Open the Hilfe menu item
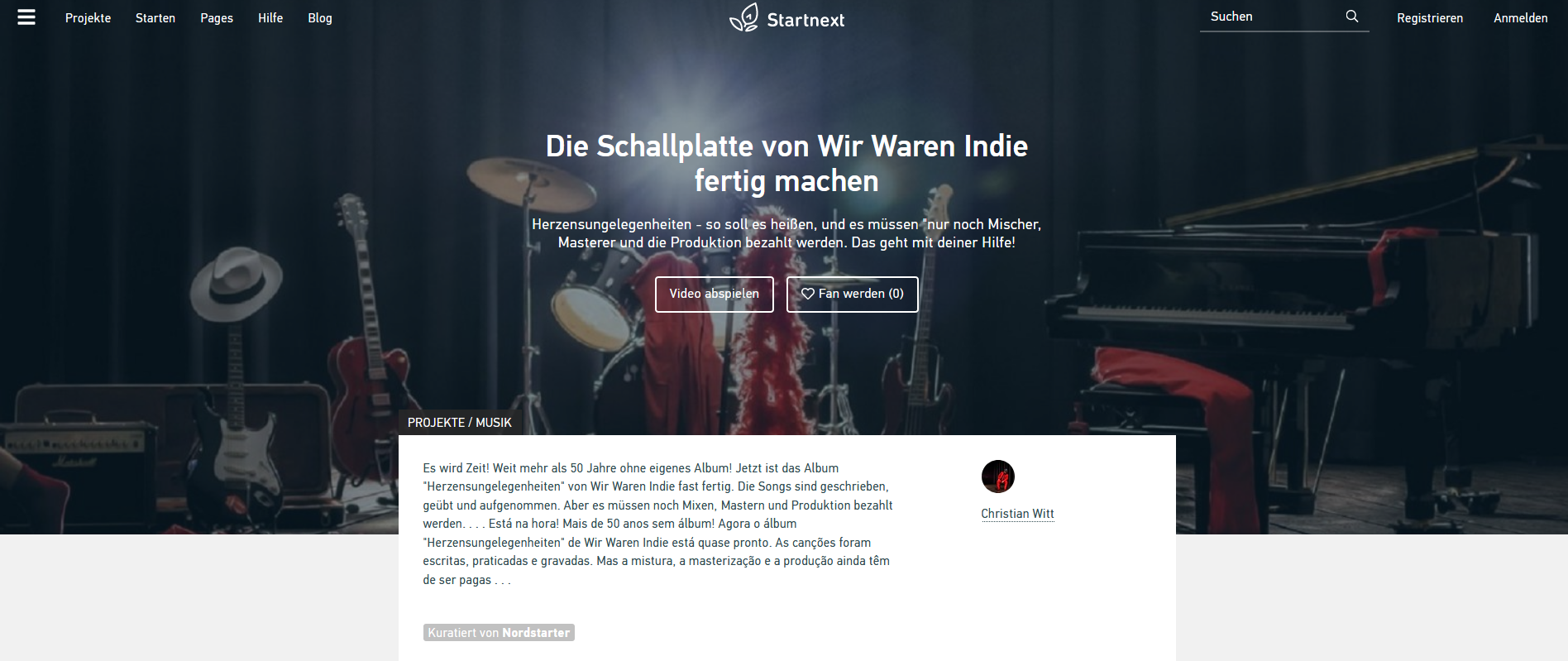The image size is (1568, 661). pos(270,18)
